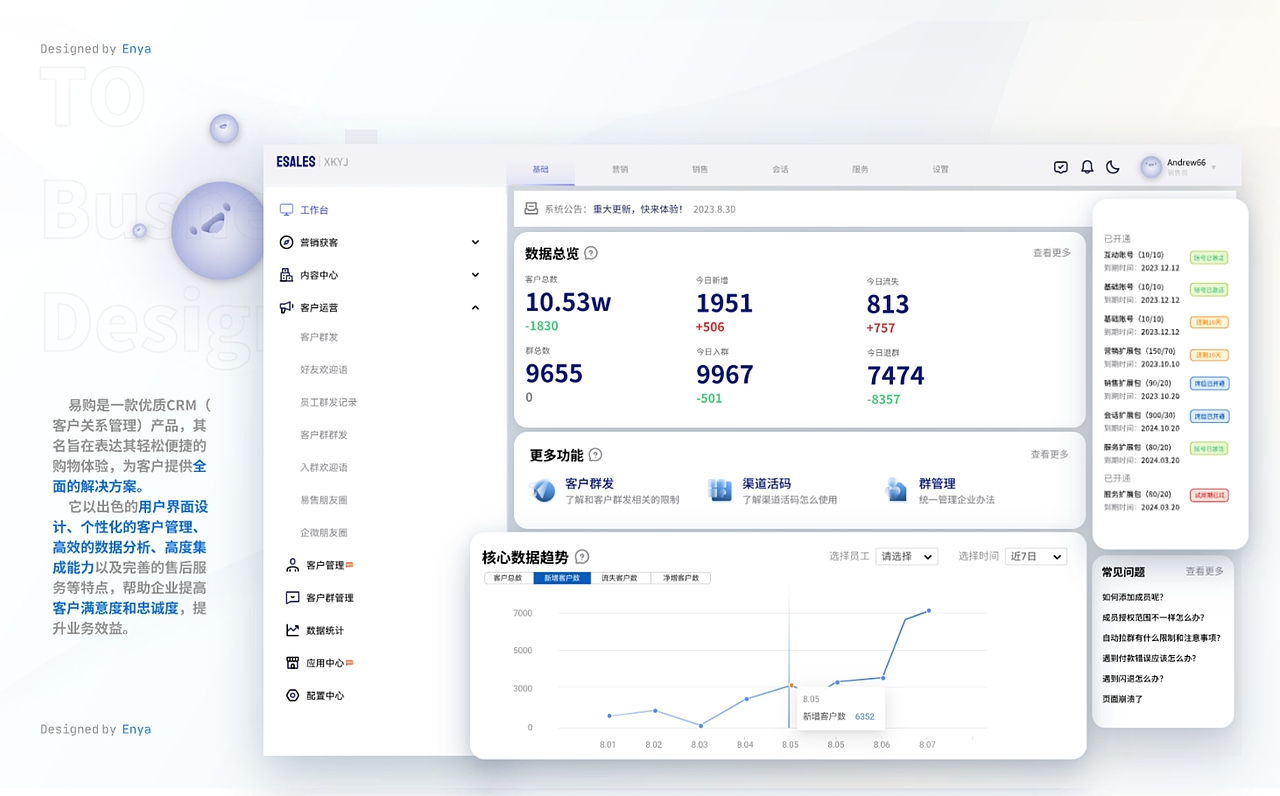This screenshot has width=1280, height=796.
Task: Click the 数据统计 chart icon
Action: [x=292, y=630]
